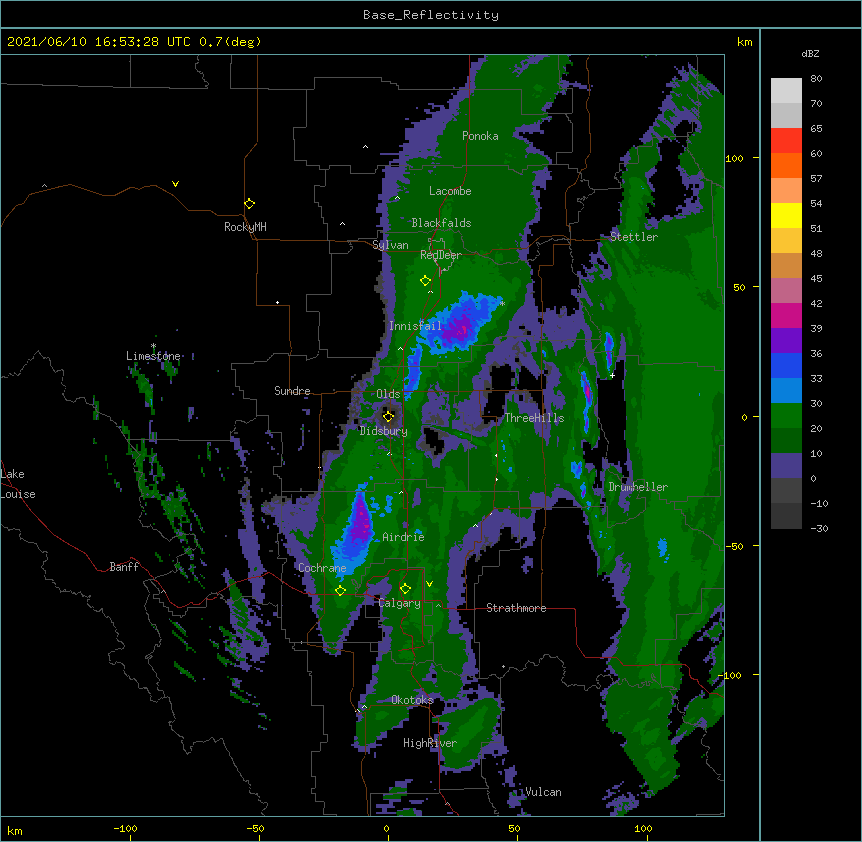This screenshot has height=842, width=862.
Task: Click the -30 value in the dBZ legend
Action: click(x=819, y=528)
